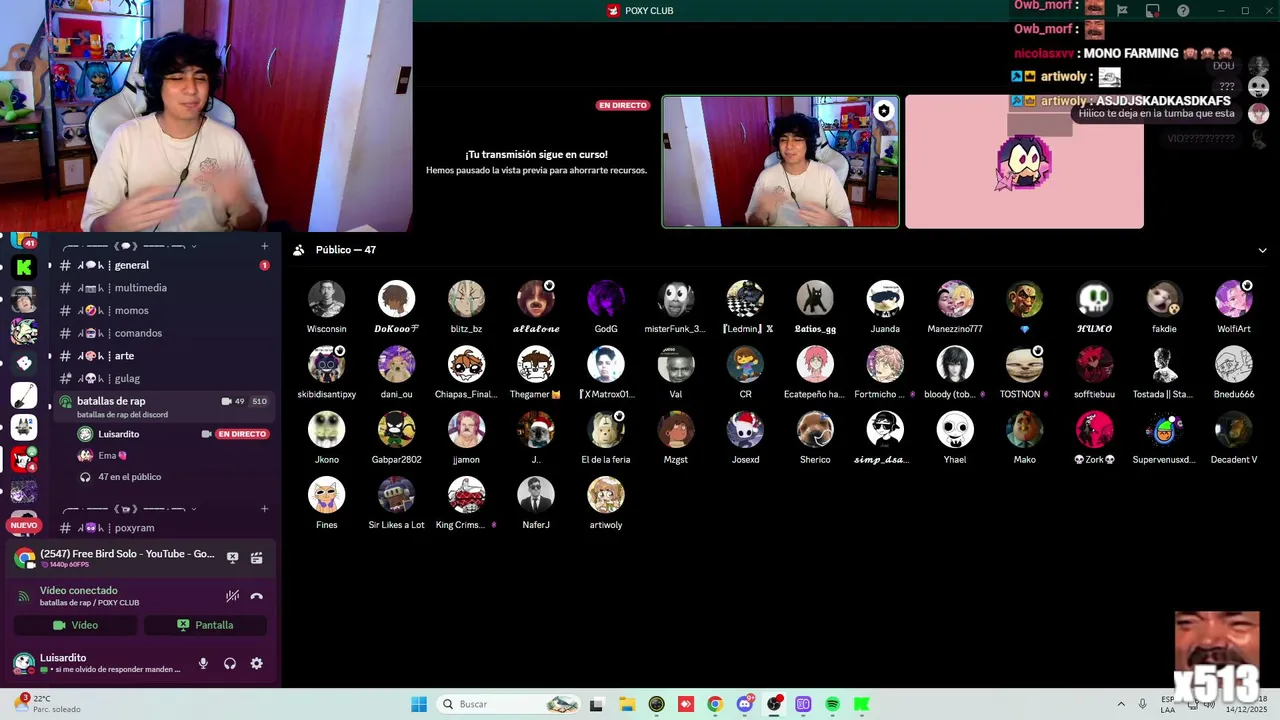Screen dimensions: 1280x720
Task: Open Windows Start menu
Action: [419, 704]
